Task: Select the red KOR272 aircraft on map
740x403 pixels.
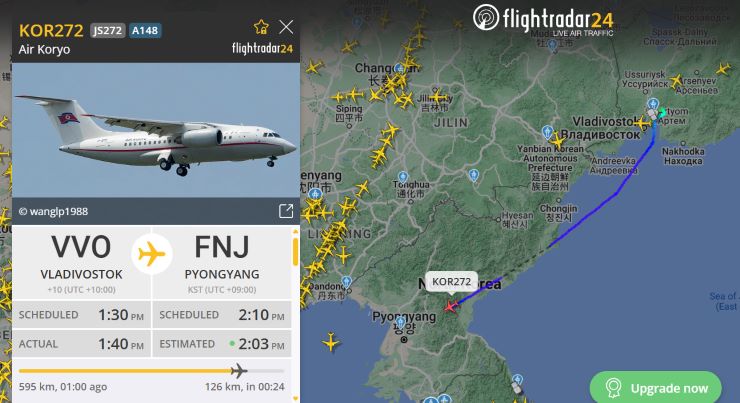Action: coord(451,307)
